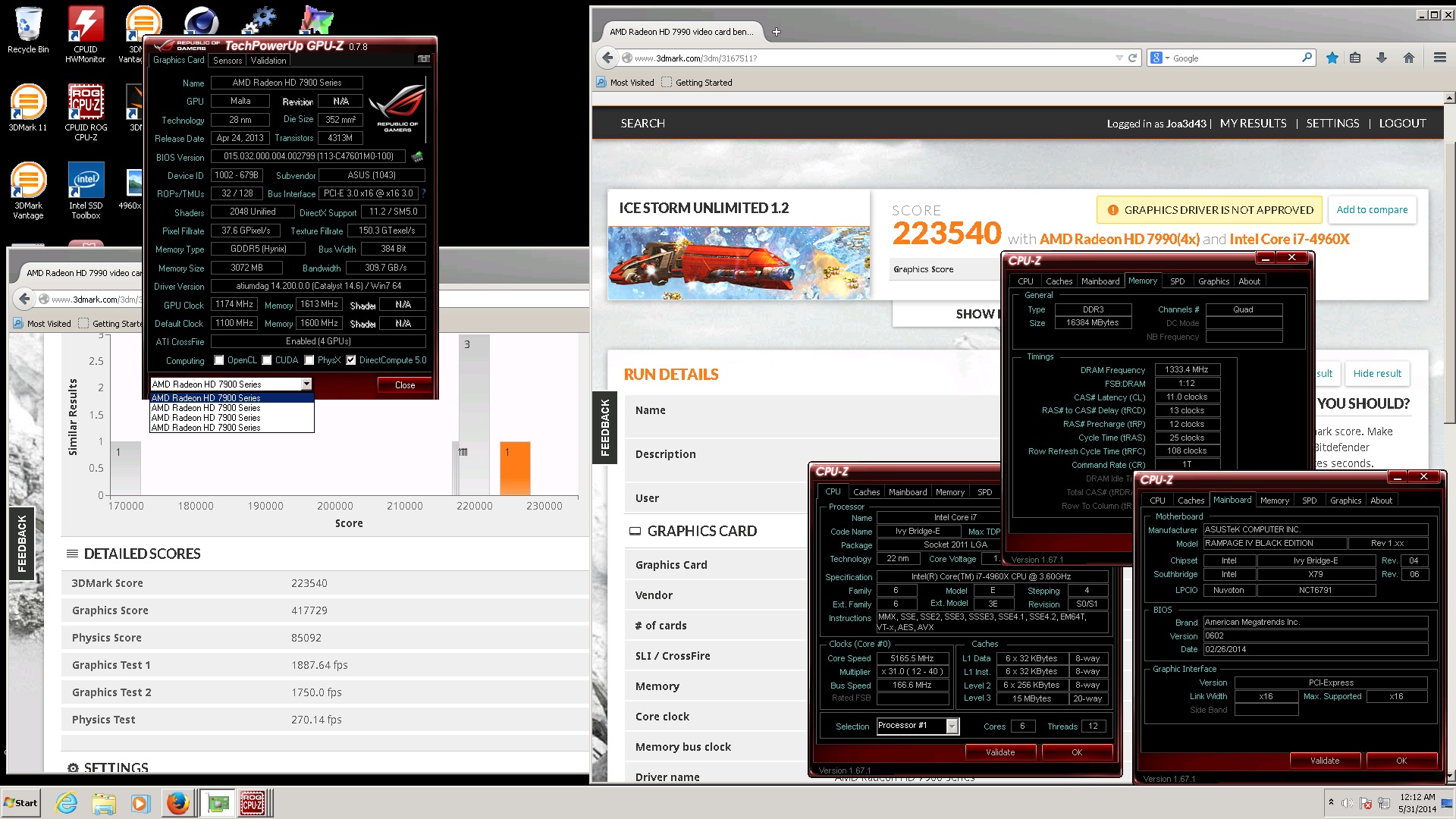Launch Intel SSD Toolbox shortcut
The width and height of the screenshot is (1456, 819).
[86, 190]
